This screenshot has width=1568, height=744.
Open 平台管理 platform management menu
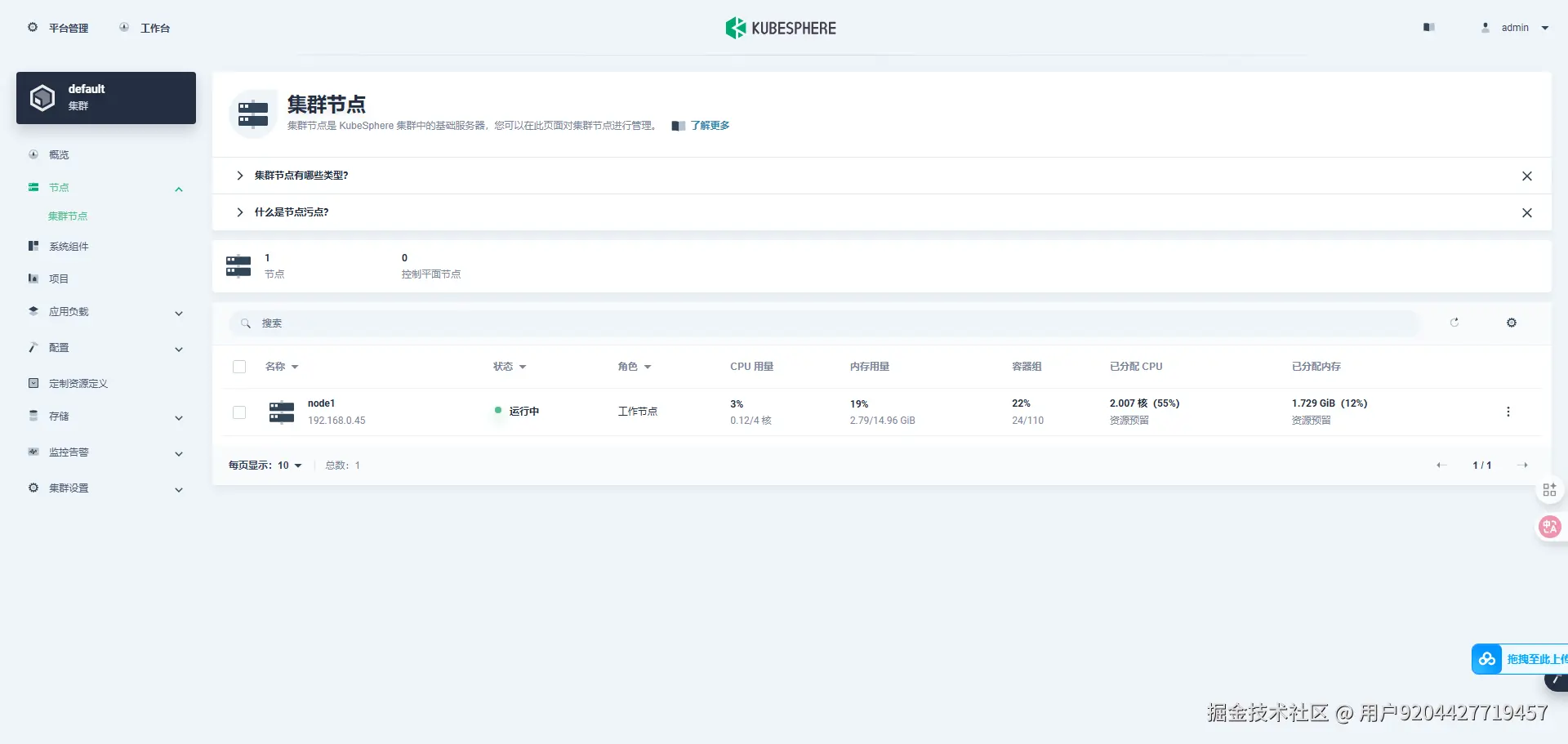[58, 28]
